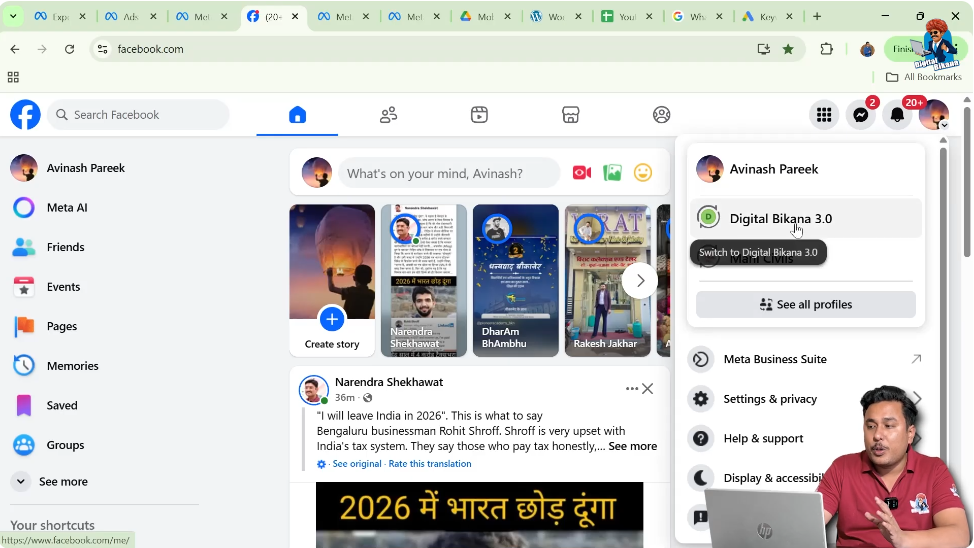Add Photo/video from composer icon
Image resolution: width=974 pixels, height=548 pixels.
pyautogui.click(x=612, y=173)
